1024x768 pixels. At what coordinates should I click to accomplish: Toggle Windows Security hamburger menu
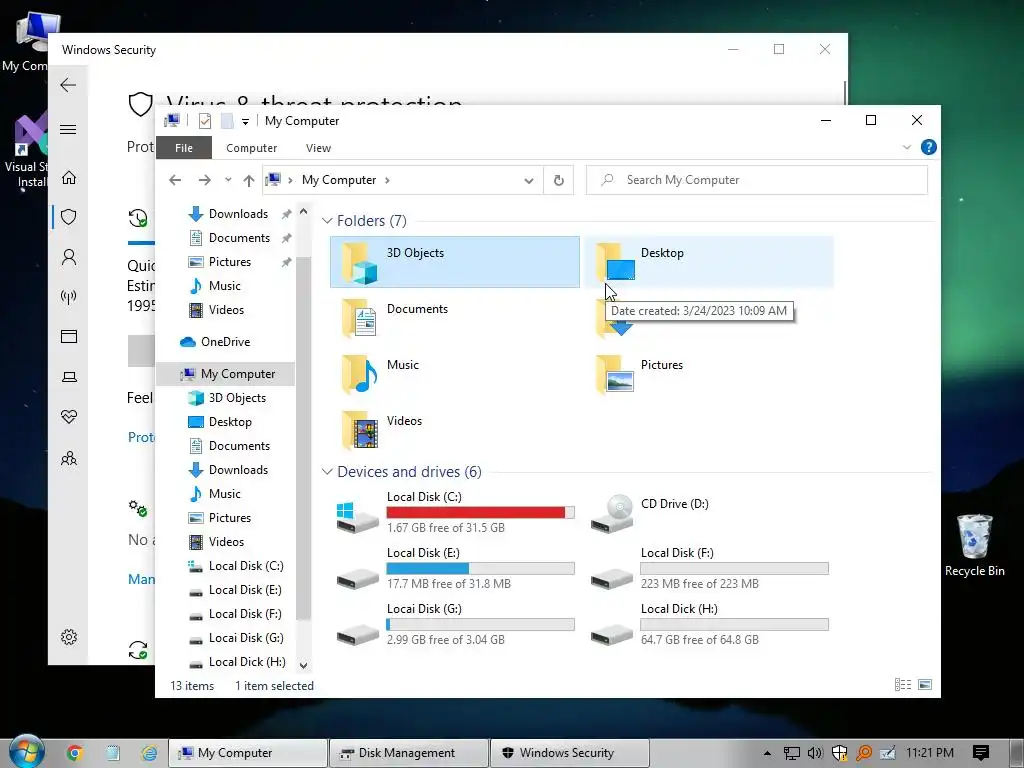[68, 129]
